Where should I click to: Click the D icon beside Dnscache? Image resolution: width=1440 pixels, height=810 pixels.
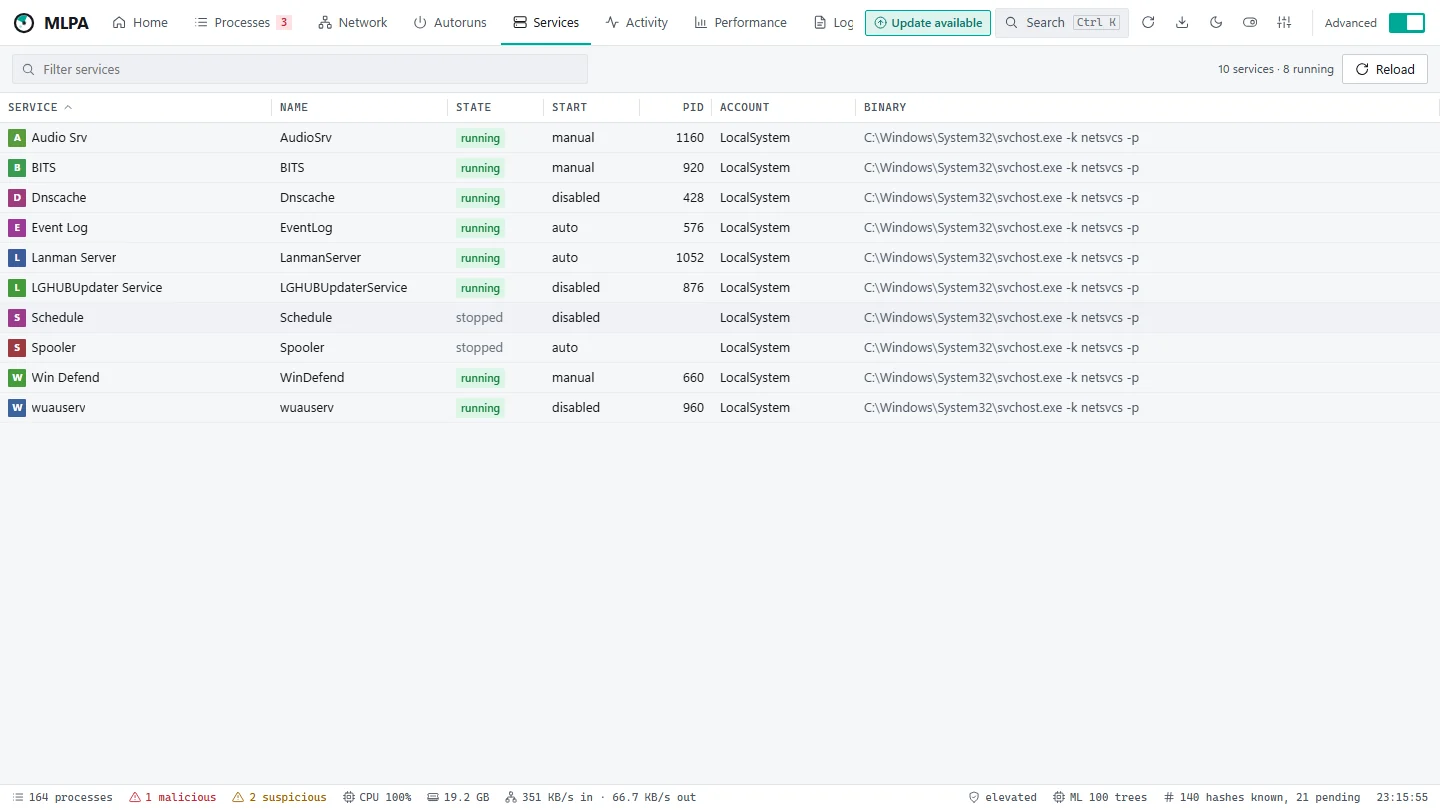pos(16,198)
